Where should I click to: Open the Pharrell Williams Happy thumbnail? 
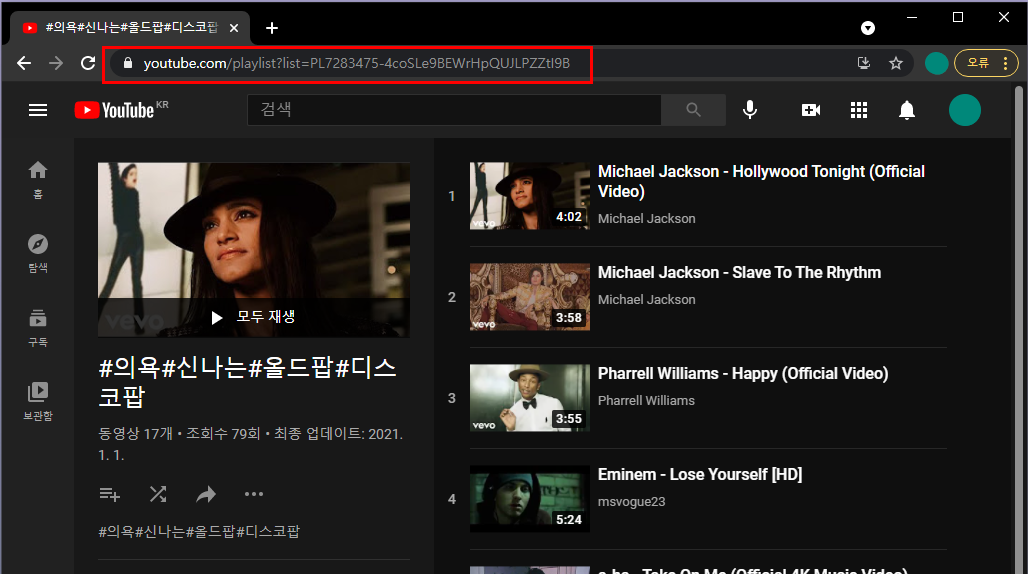pyautogui.click(x=530, y=398)
